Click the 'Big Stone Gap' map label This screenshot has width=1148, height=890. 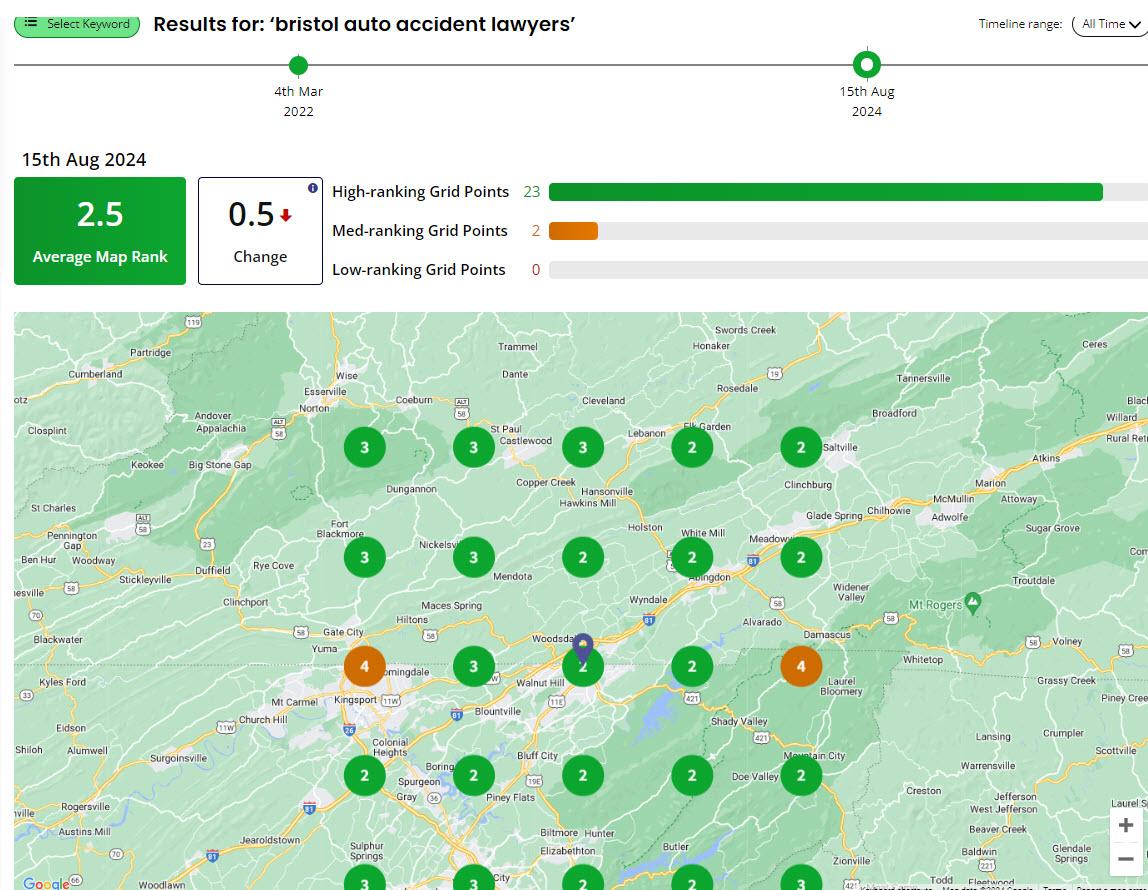[220, 465]
